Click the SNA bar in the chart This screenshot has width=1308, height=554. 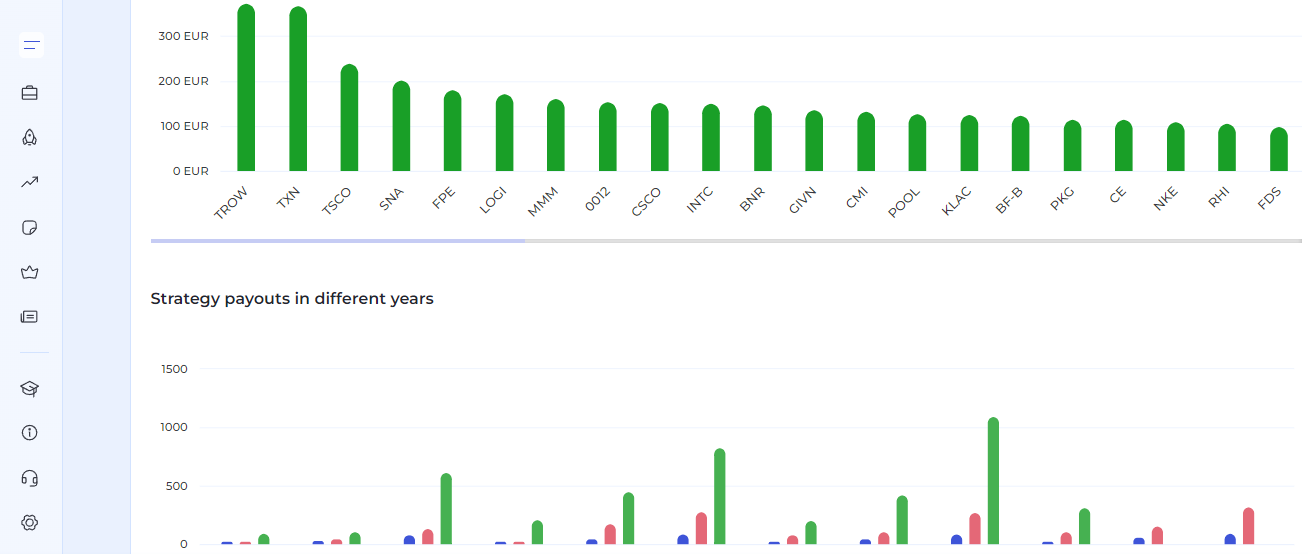[401, 126]
